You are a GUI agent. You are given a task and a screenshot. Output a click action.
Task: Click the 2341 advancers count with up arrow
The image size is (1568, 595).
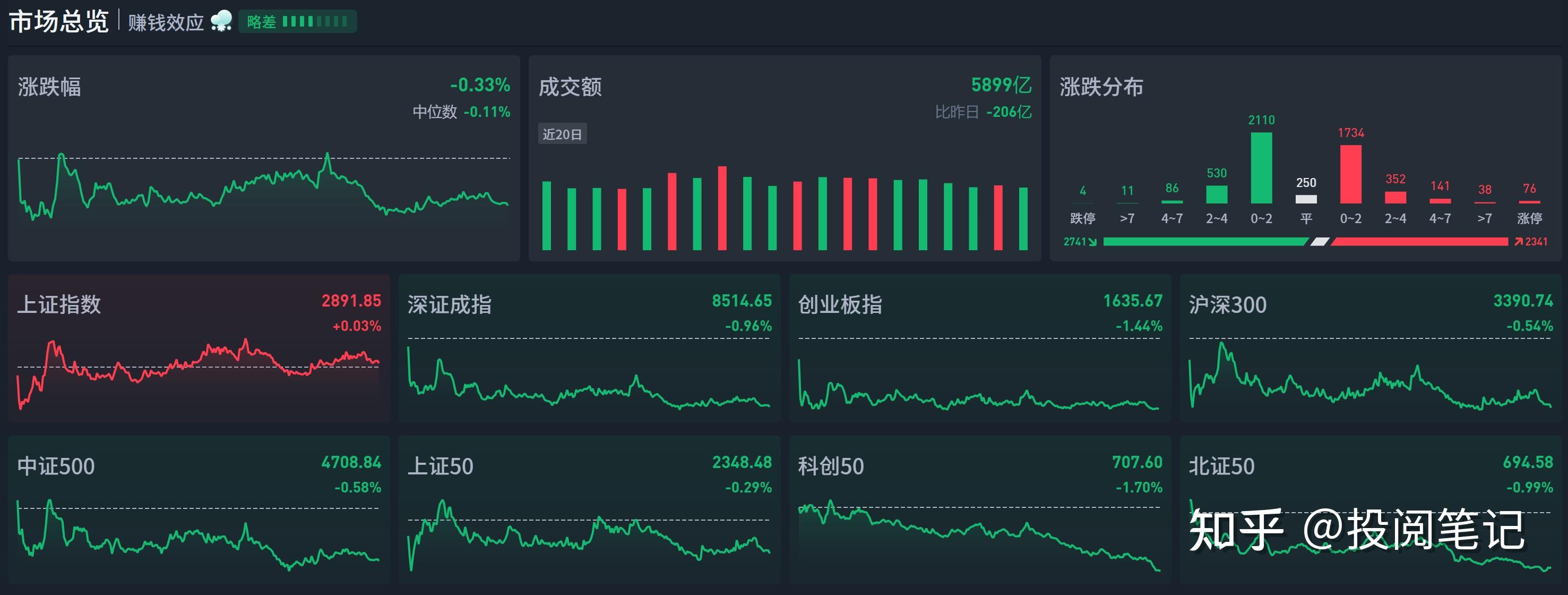pos(1531,242)
